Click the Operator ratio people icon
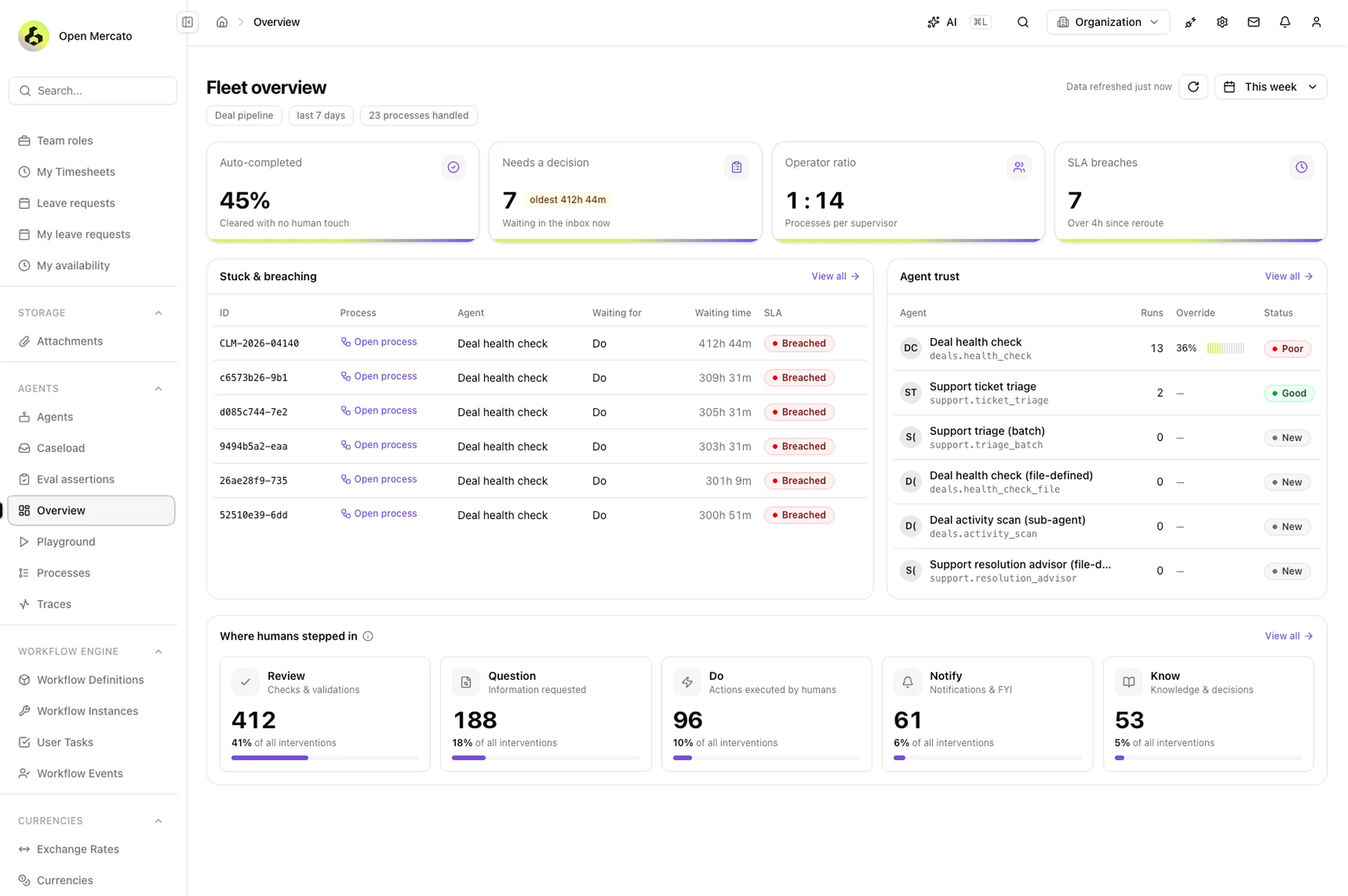The height and width of the screenshot is (896, 1348). coord(1019,167)
